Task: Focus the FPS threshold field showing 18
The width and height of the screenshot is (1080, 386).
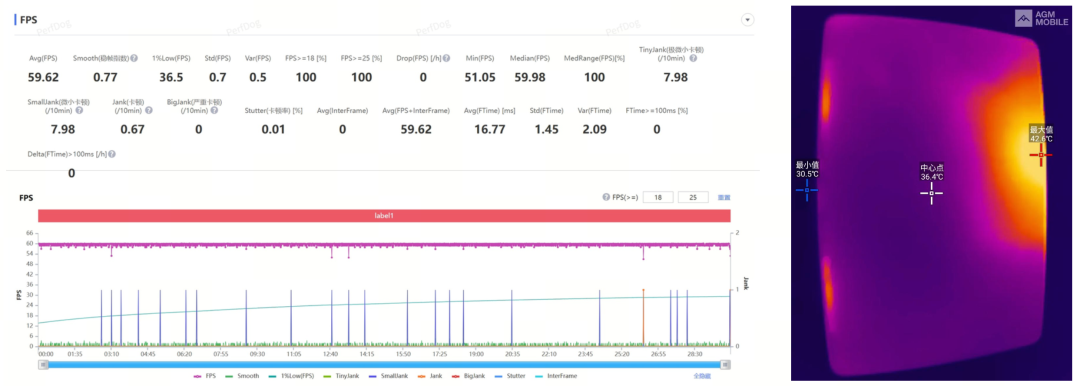Action: [658, 197]
